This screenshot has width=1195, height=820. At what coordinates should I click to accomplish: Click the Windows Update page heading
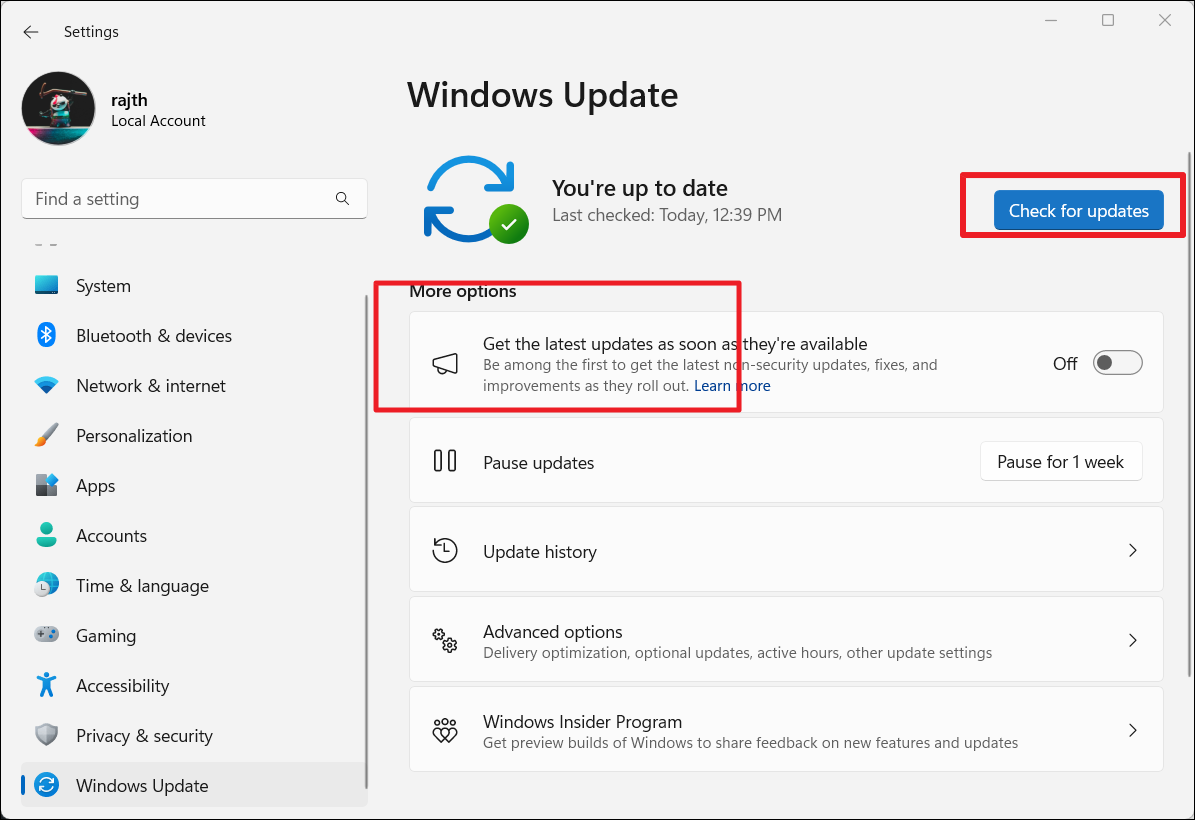point(543,95)
